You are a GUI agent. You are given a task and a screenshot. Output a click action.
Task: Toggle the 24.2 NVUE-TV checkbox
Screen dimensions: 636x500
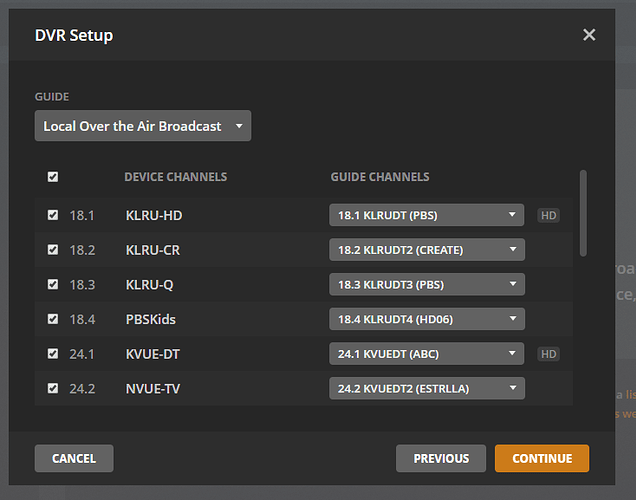[53, 388]
